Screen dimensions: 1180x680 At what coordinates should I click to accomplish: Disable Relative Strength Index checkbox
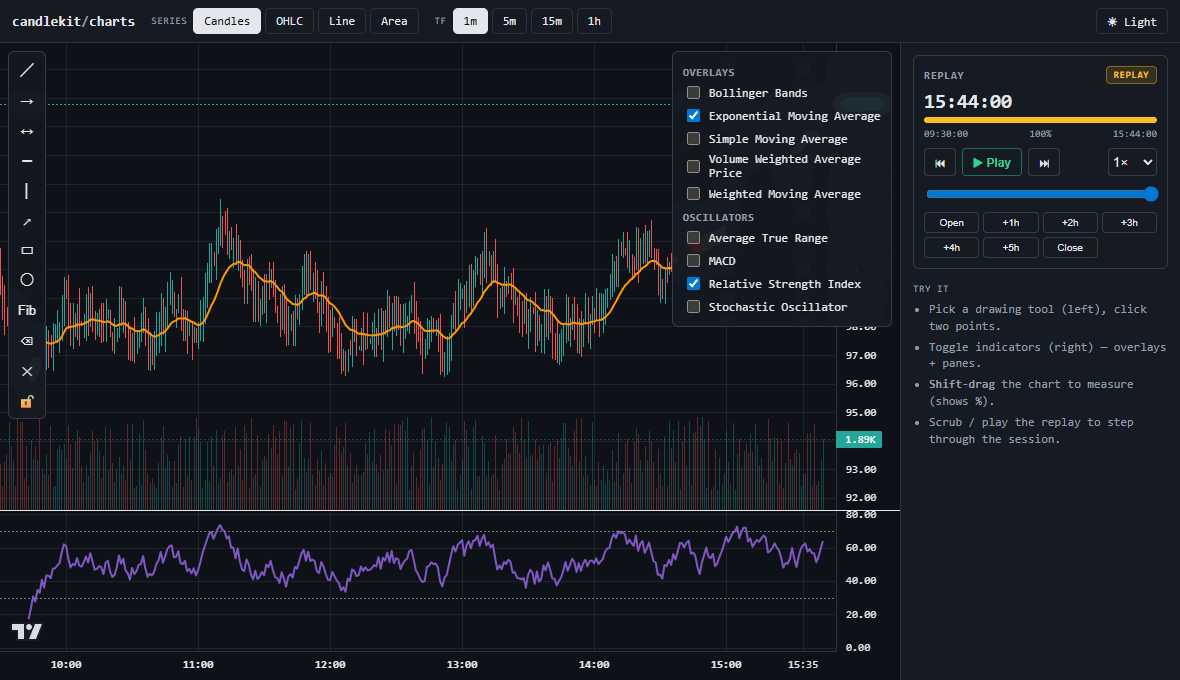[x=693, y=284]
